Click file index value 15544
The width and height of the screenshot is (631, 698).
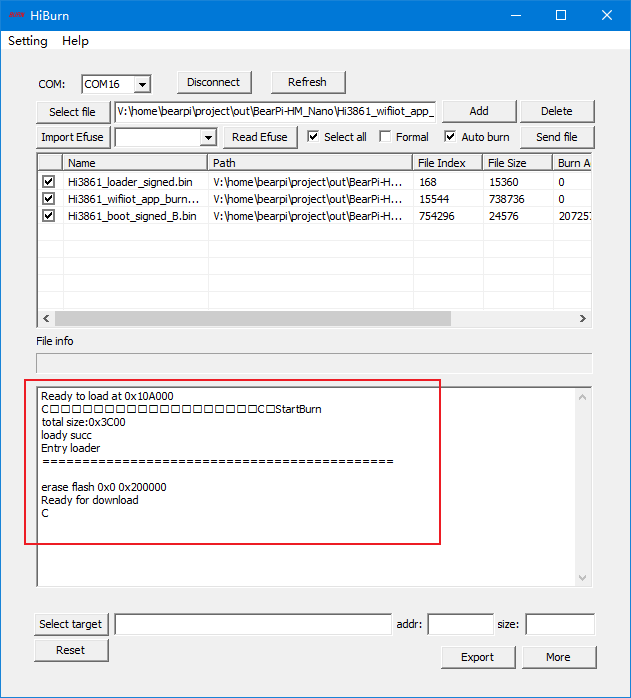pos(434,199)
